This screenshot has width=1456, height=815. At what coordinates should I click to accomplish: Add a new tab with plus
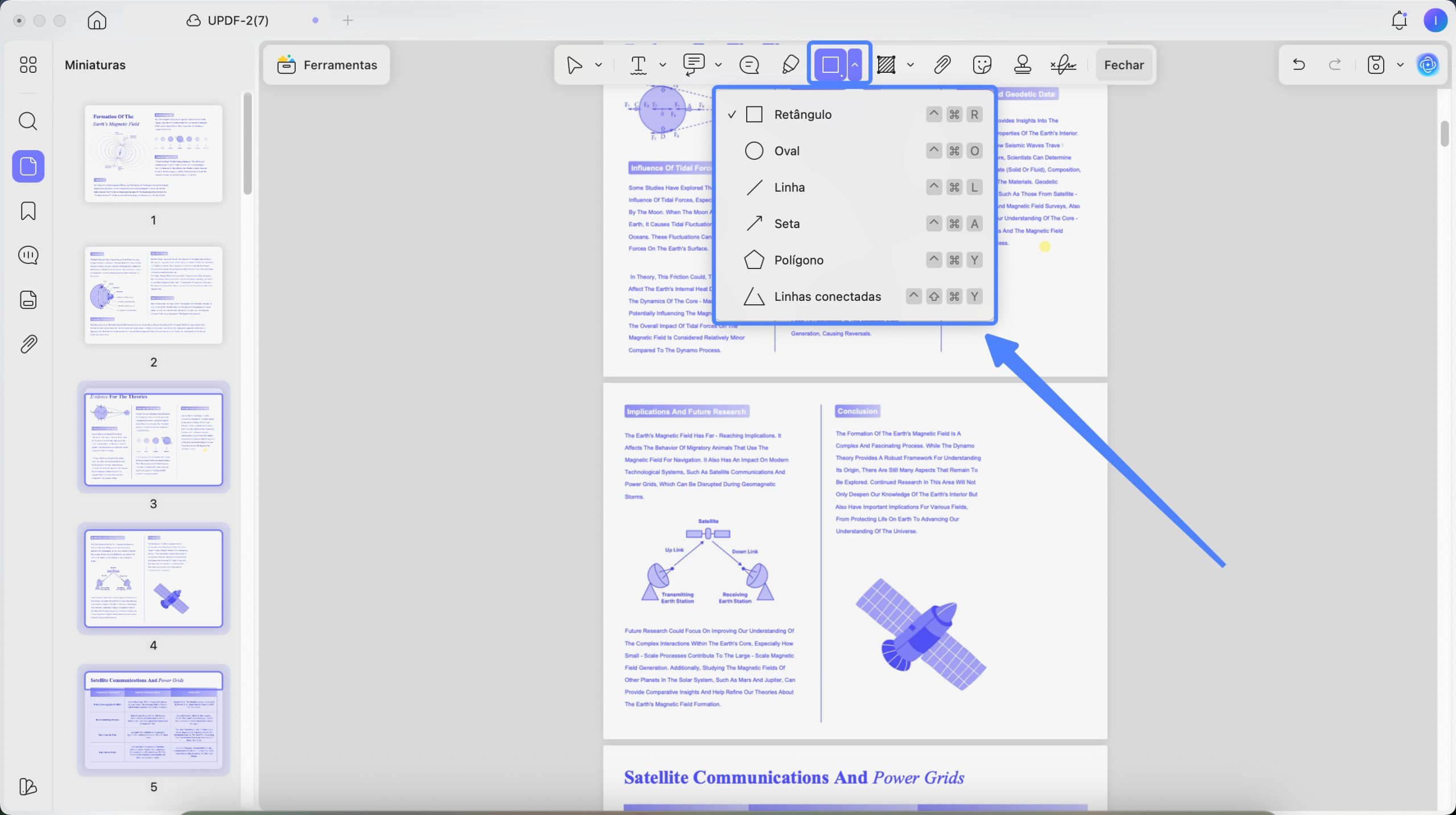(x=348, y=20)
